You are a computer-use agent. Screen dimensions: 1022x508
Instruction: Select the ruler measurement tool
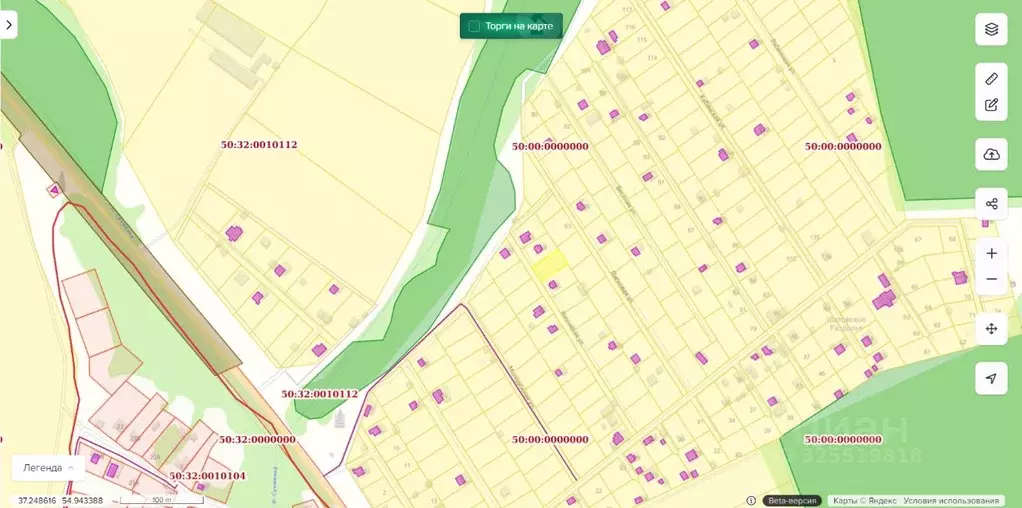991,78
